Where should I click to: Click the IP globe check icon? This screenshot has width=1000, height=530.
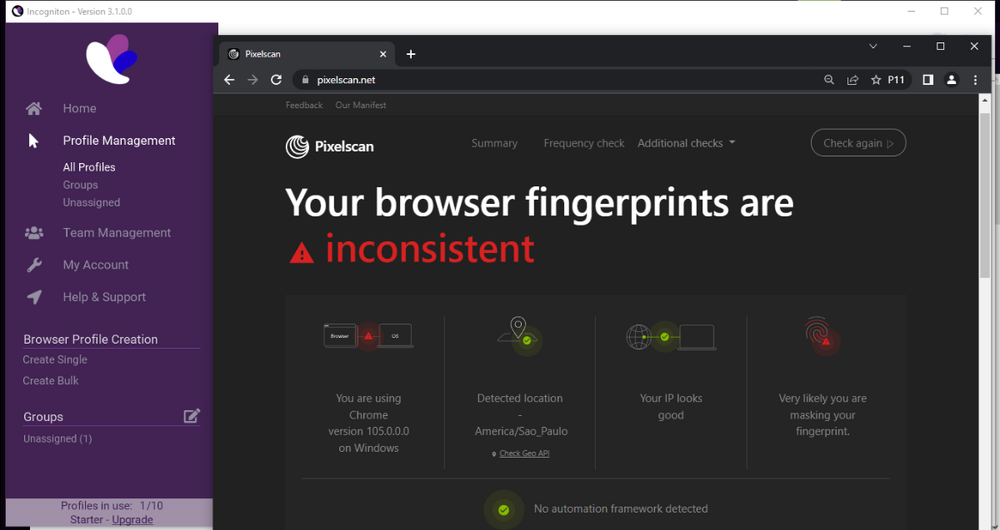point(665,336)
